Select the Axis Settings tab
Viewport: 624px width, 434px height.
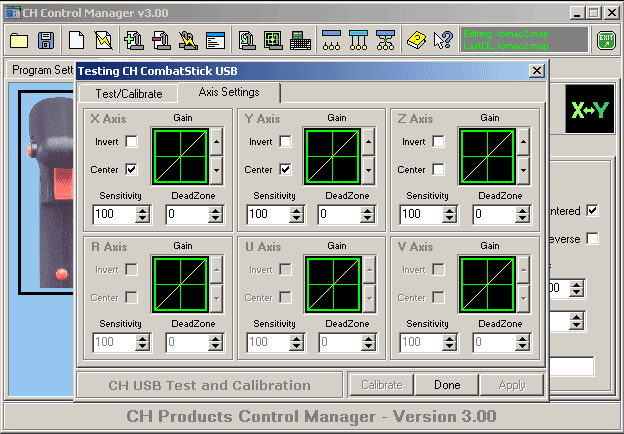coord(229,92)
